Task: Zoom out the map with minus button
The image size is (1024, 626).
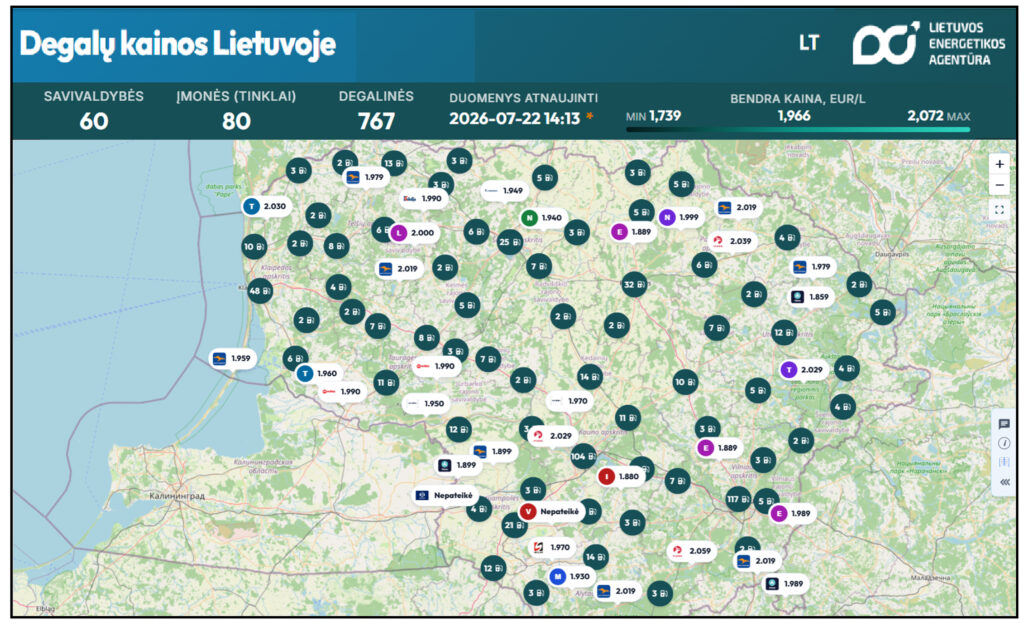Action: (x=999, y=185)
